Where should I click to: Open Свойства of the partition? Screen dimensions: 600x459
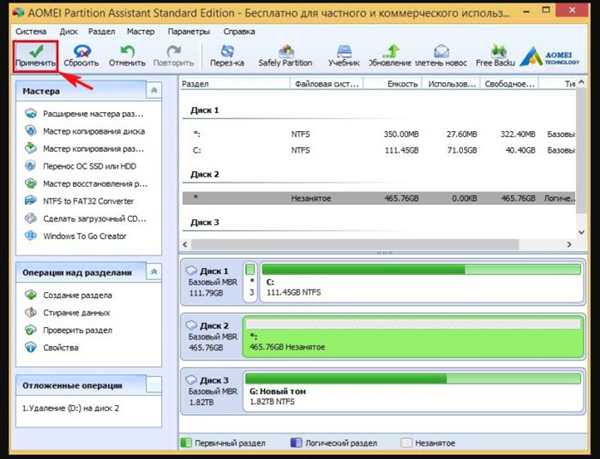click(x=52, y=347)
